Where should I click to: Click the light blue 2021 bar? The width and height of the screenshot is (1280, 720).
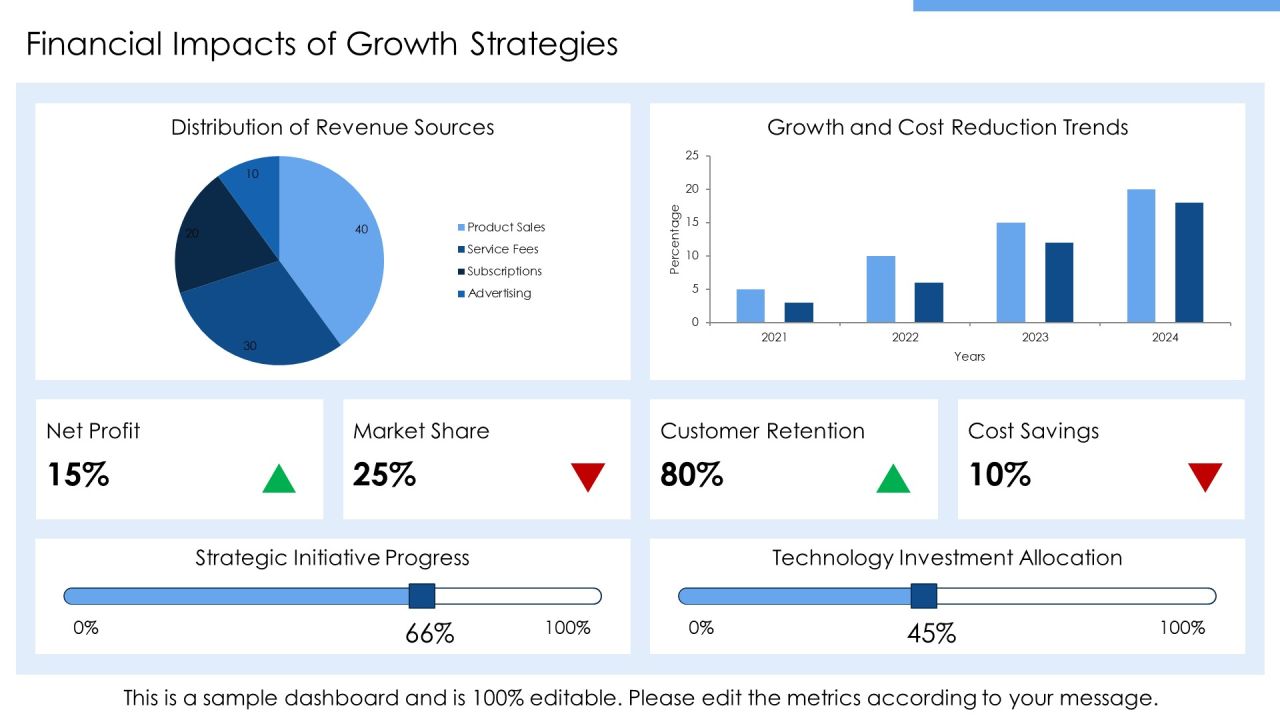(751, 306)
